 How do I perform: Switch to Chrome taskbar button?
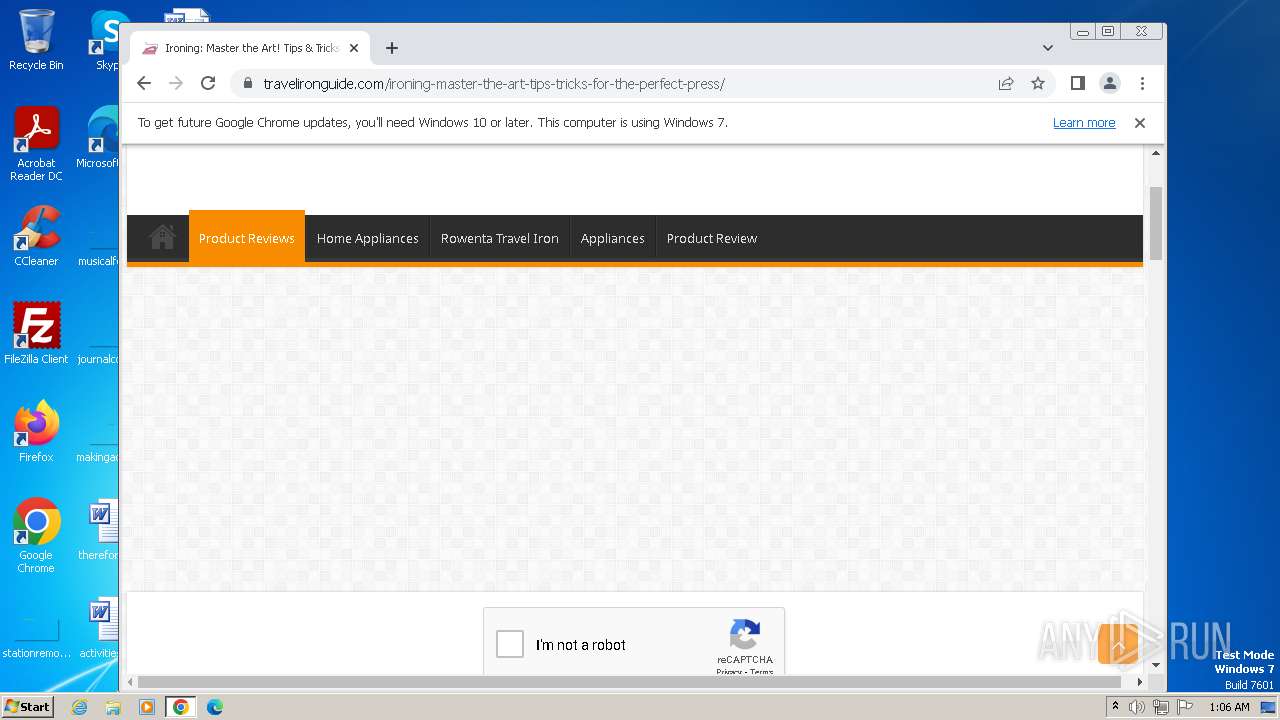coord(181,707)
